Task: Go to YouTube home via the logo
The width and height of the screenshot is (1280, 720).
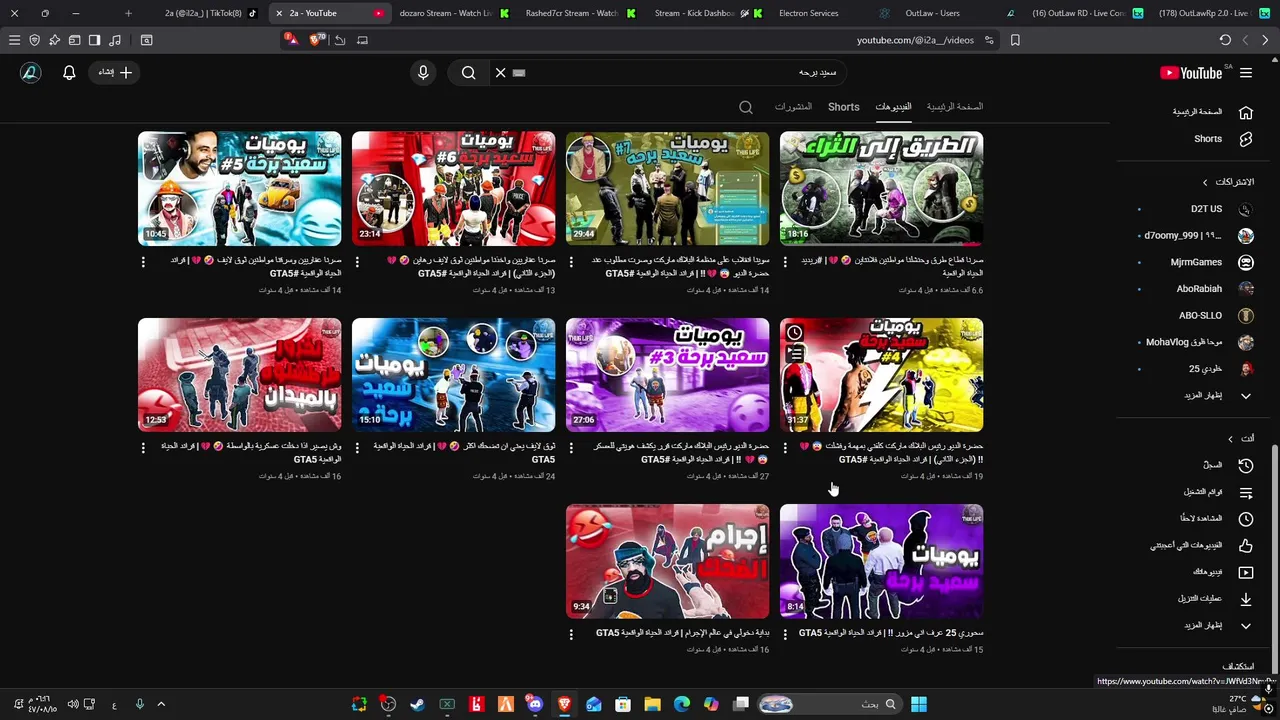Action: [x=1191, y=72]
